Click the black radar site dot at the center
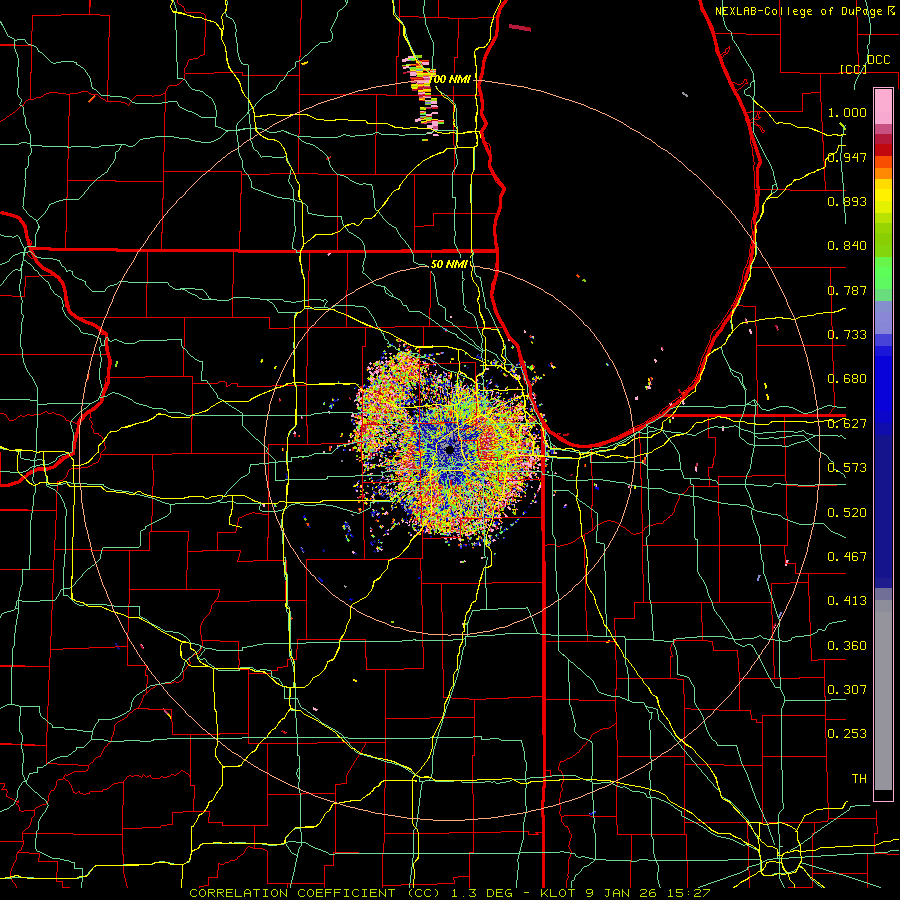The height and width of the screenshot is (900, 900). point(449,449)
